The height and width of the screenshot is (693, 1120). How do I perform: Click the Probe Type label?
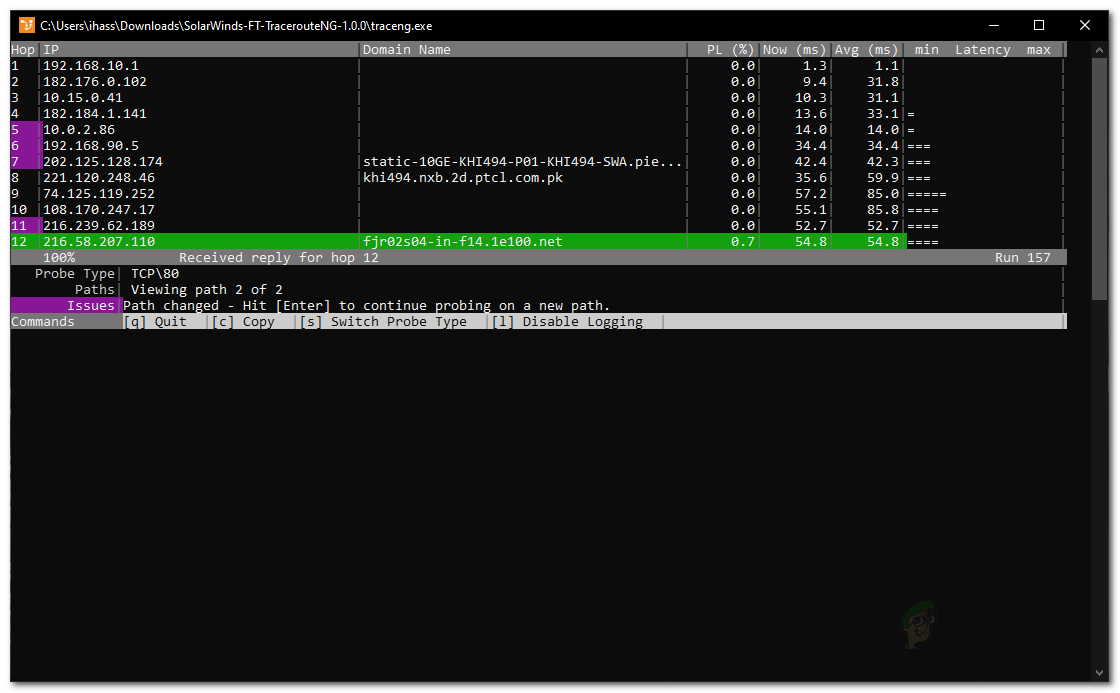[x=75, y=274]
